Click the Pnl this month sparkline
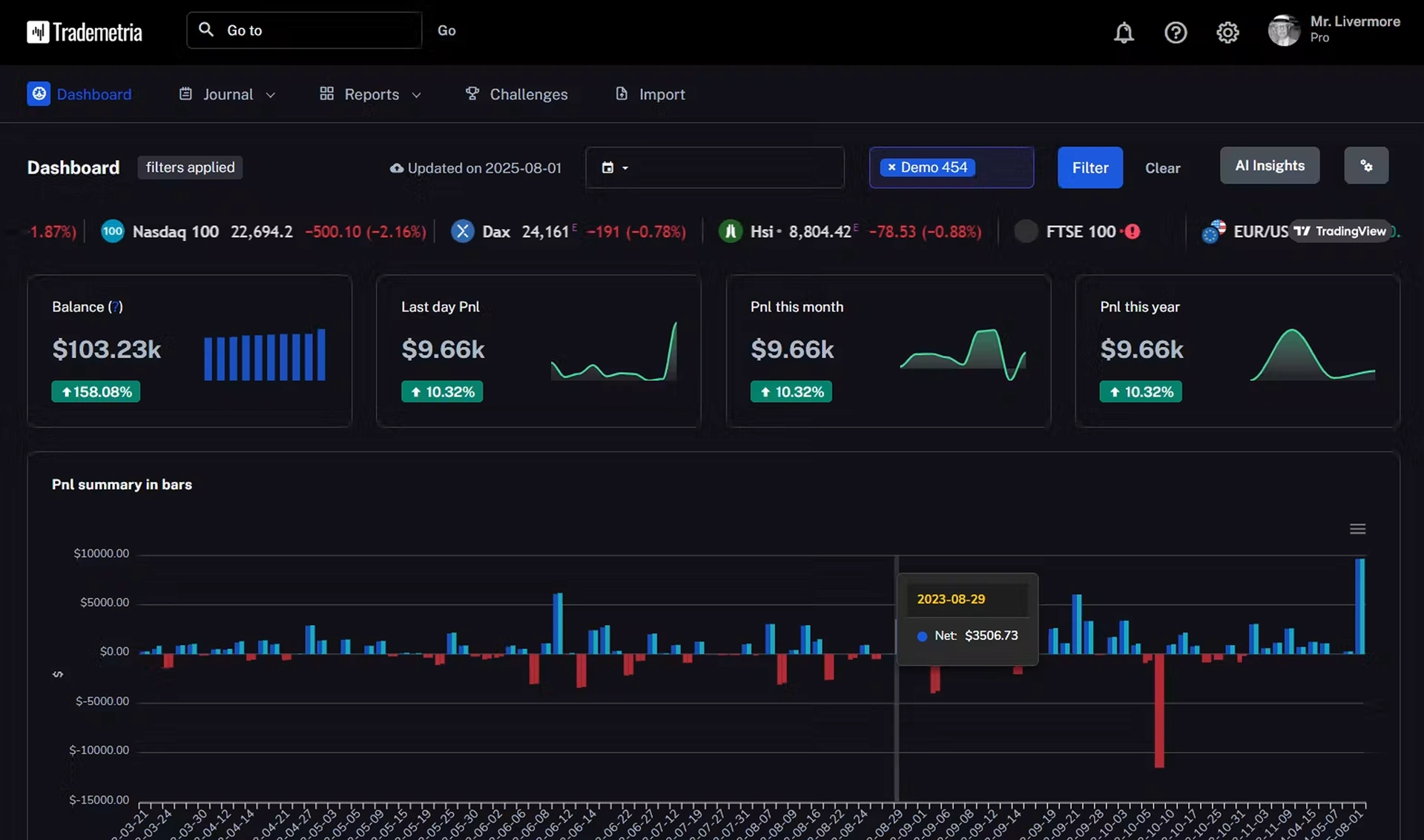 pyautogui.click(x=963, y=354)
